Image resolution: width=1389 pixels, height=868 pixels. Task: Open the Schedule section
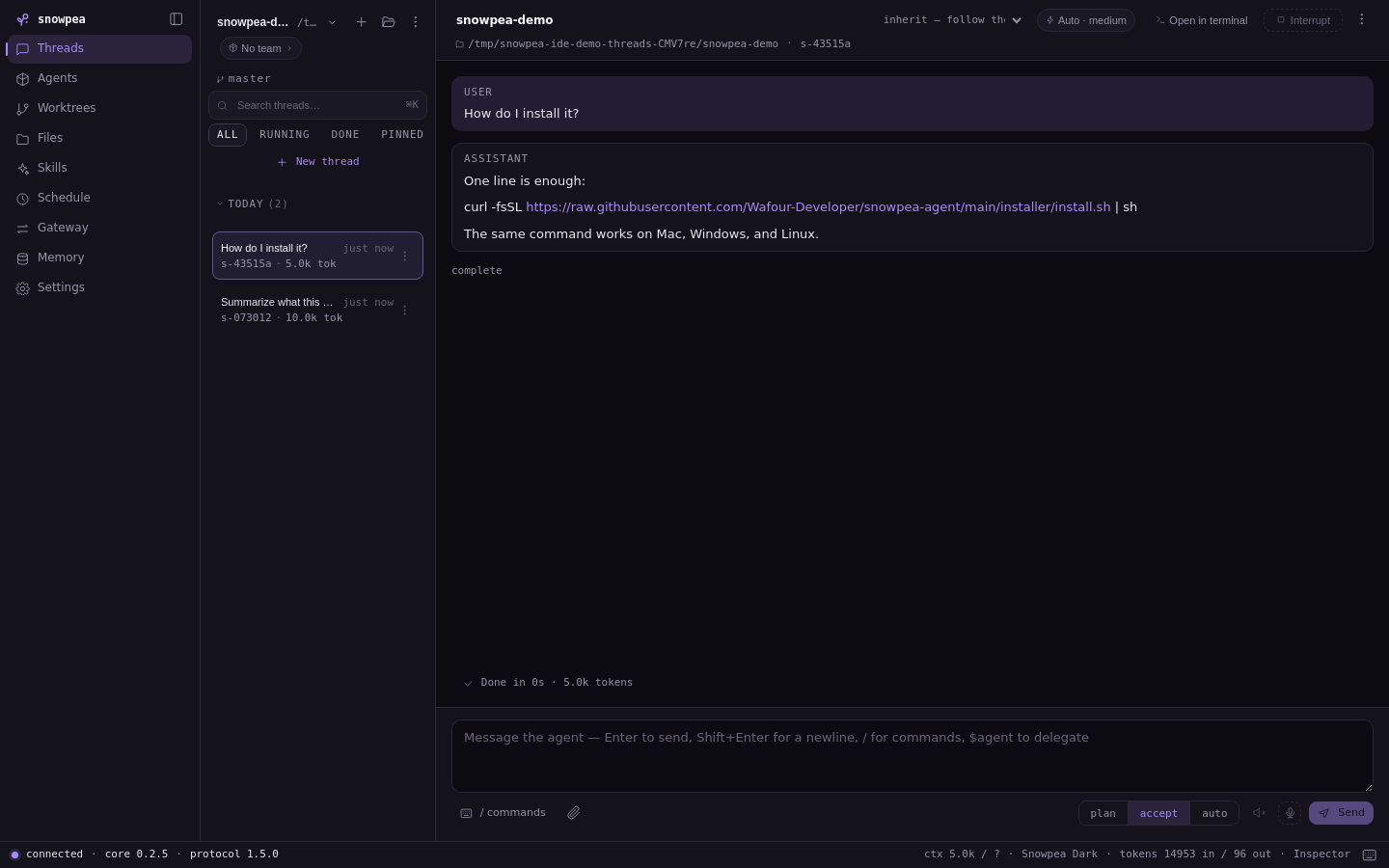99,198
